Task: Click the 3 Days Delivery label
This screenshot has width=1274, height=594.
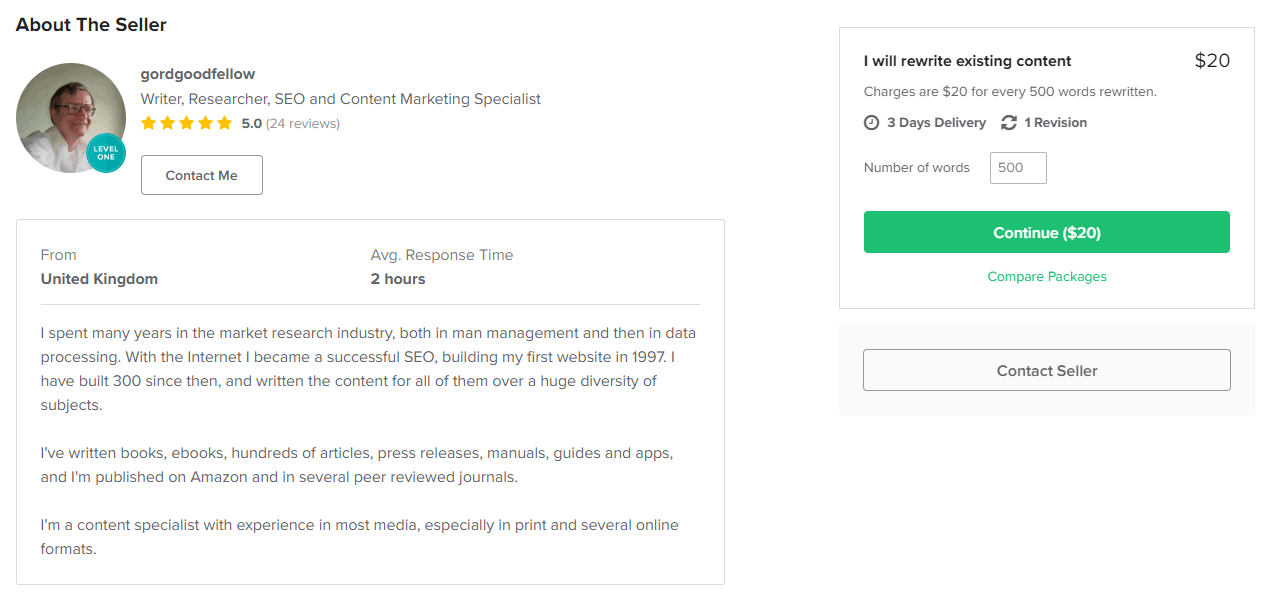Action: click(x=936, y=123)
